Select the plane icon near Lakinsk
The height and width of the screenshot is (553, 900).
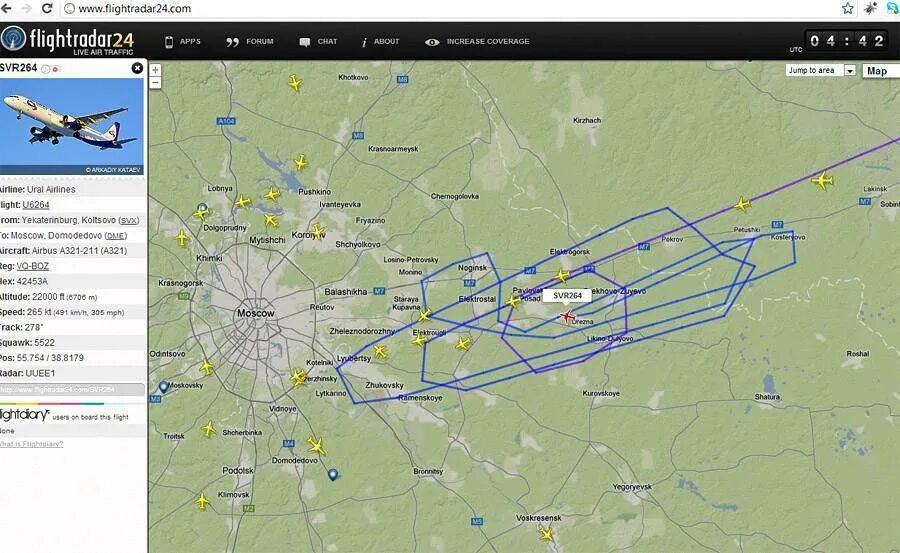pos(823,180)
